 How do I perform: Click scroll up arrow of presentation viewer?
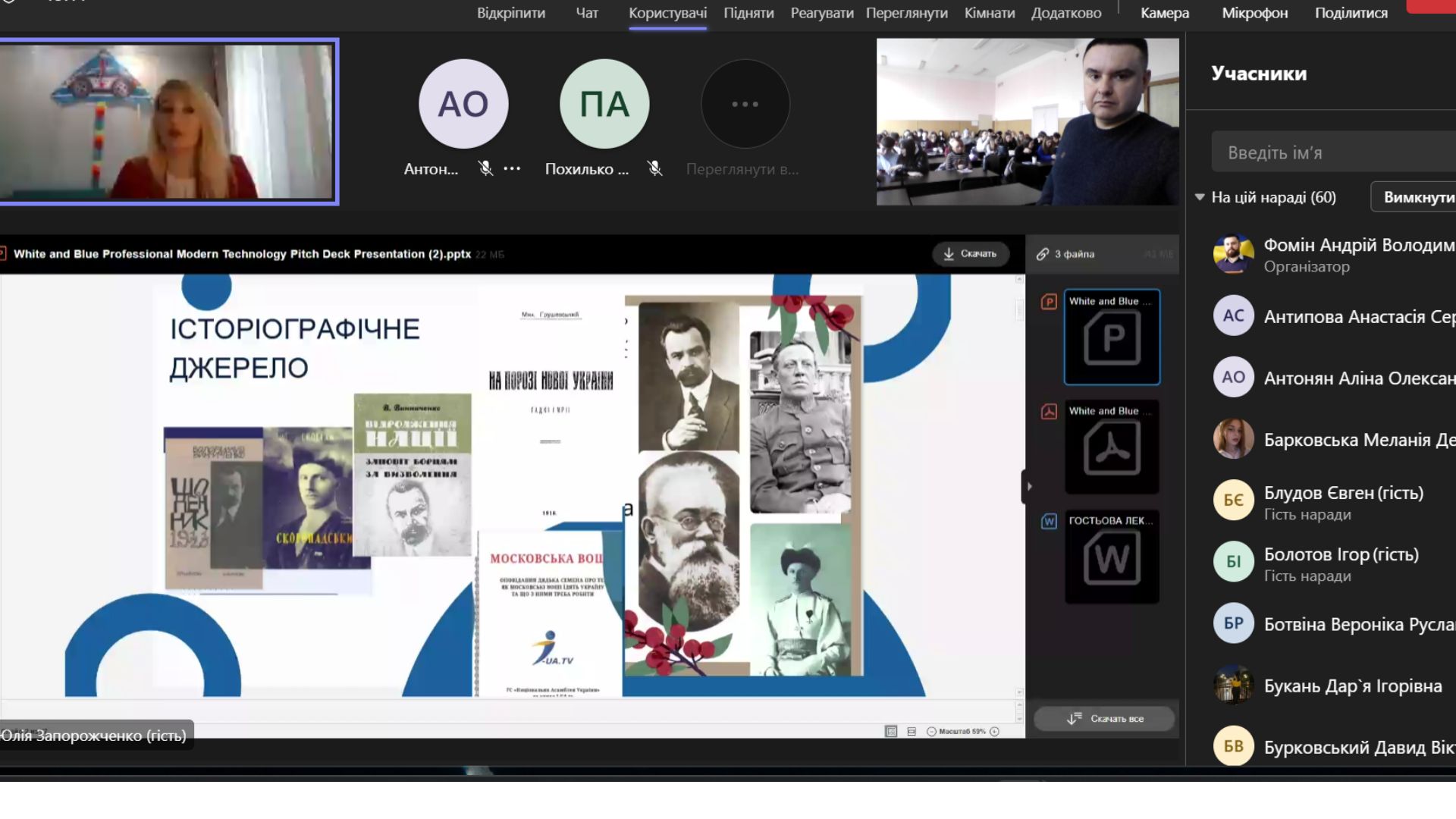click(x=1019, y=280)
